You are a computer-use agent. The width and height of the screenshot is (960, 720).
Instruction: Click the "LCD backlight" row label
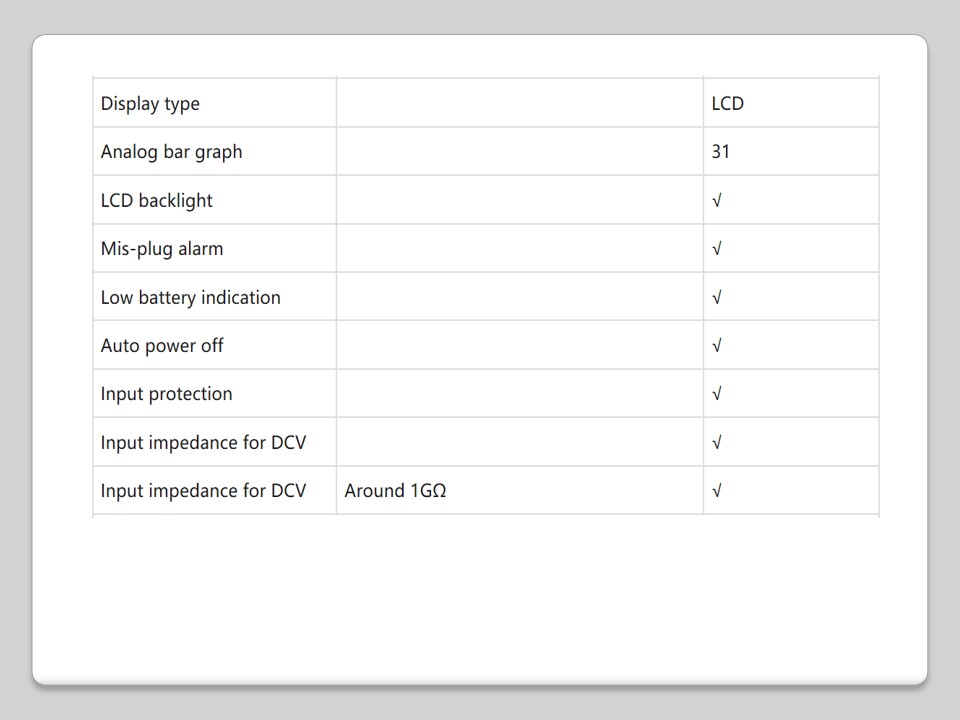click(157, 201)
